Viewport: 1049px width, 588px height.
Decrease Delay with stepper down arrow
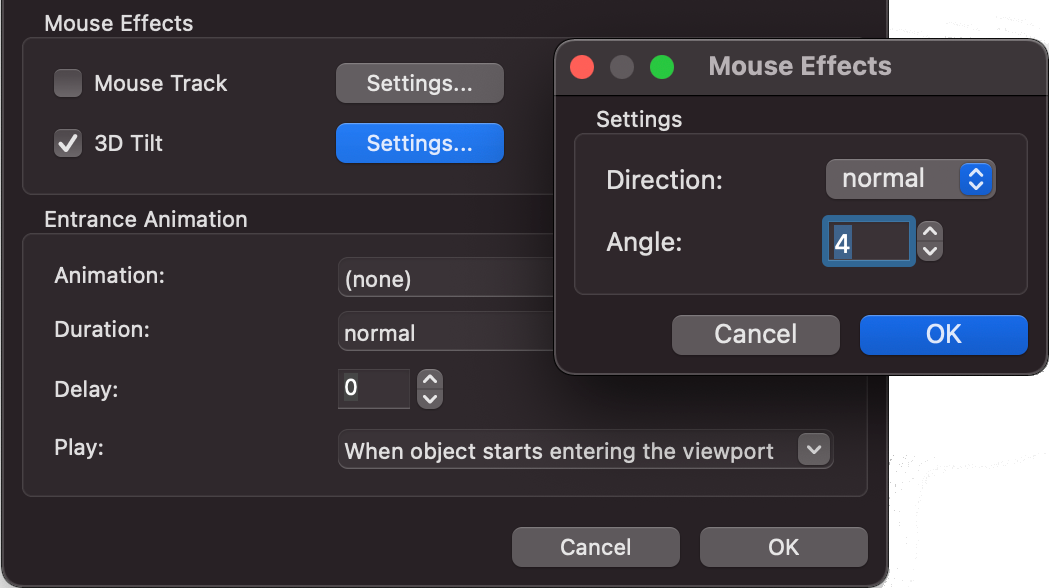pyautogui.click(x=429, y=398)
